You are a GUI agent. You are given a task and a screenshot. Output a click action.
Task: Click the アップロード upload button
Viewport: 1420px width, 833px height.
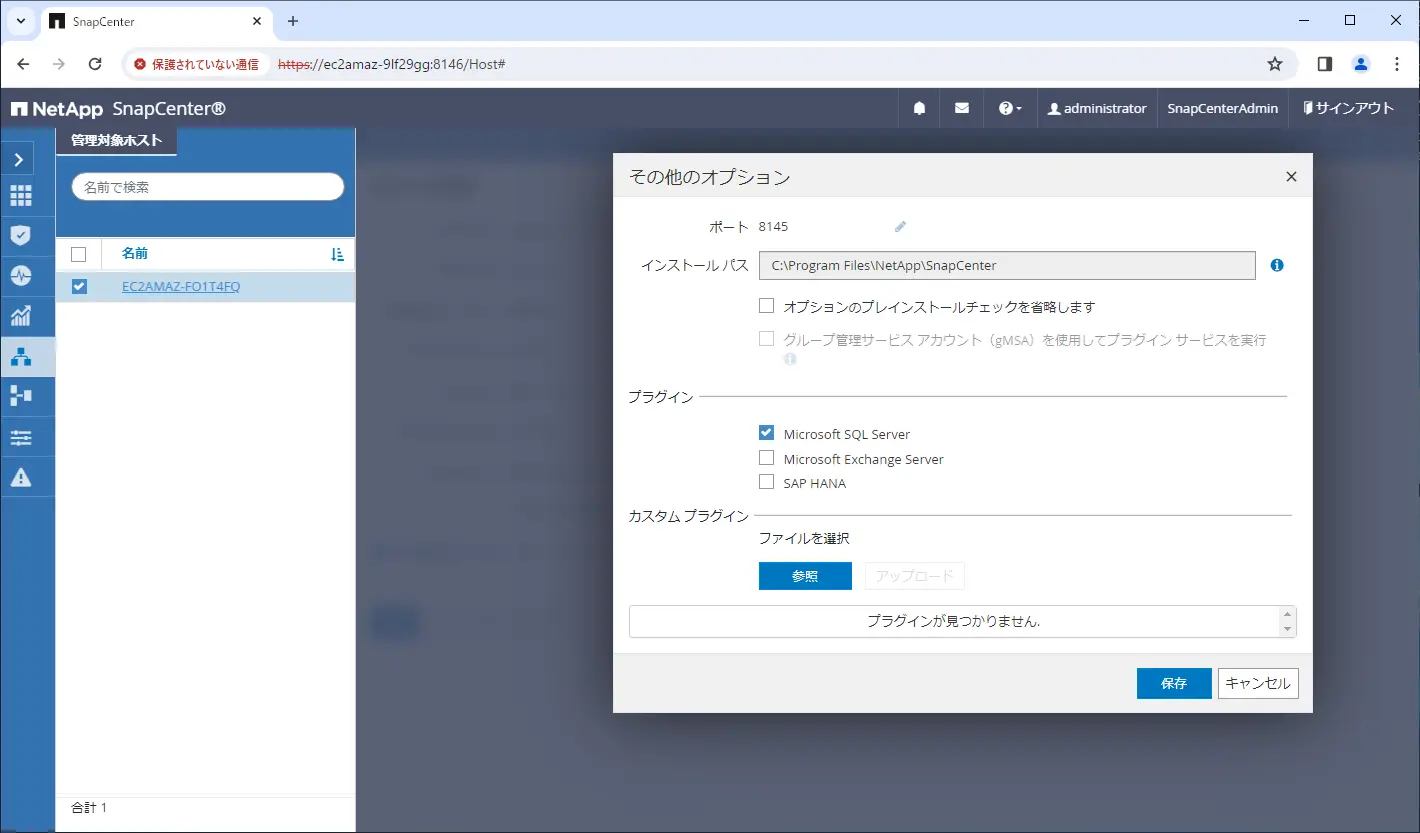[x=914, y=576]
